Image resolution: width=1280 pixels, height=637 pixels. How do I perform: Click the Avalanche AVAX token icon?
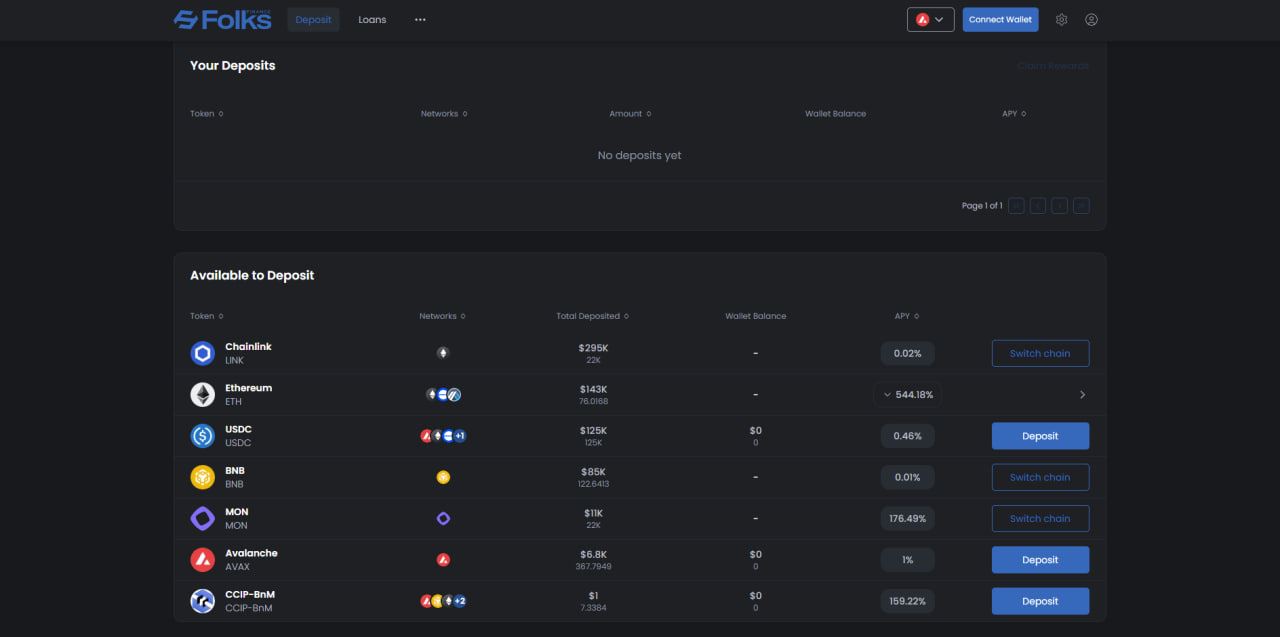point(203,560)
